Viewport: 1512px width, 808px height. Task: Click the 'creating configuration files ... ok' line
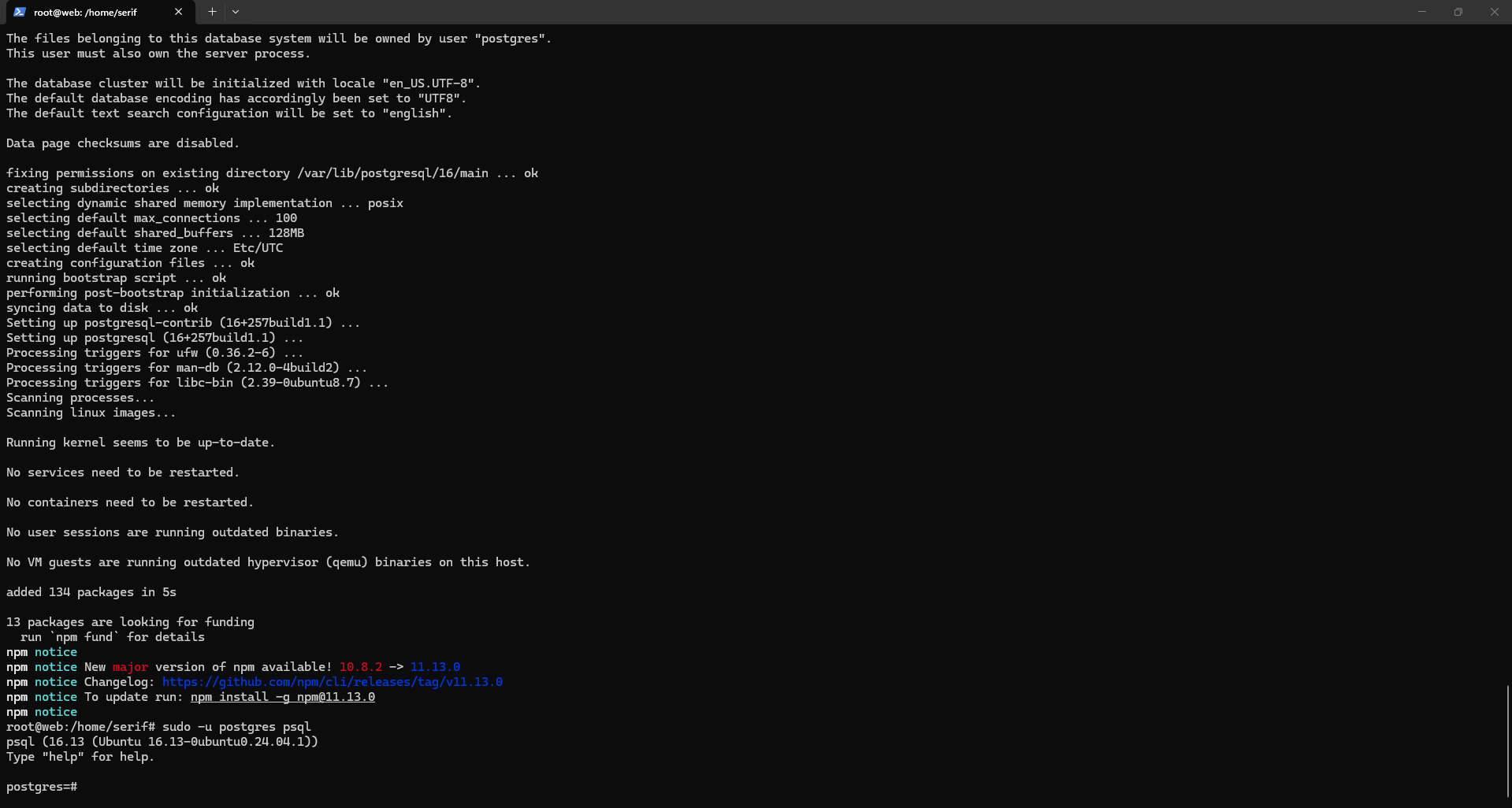coord(130,263)
